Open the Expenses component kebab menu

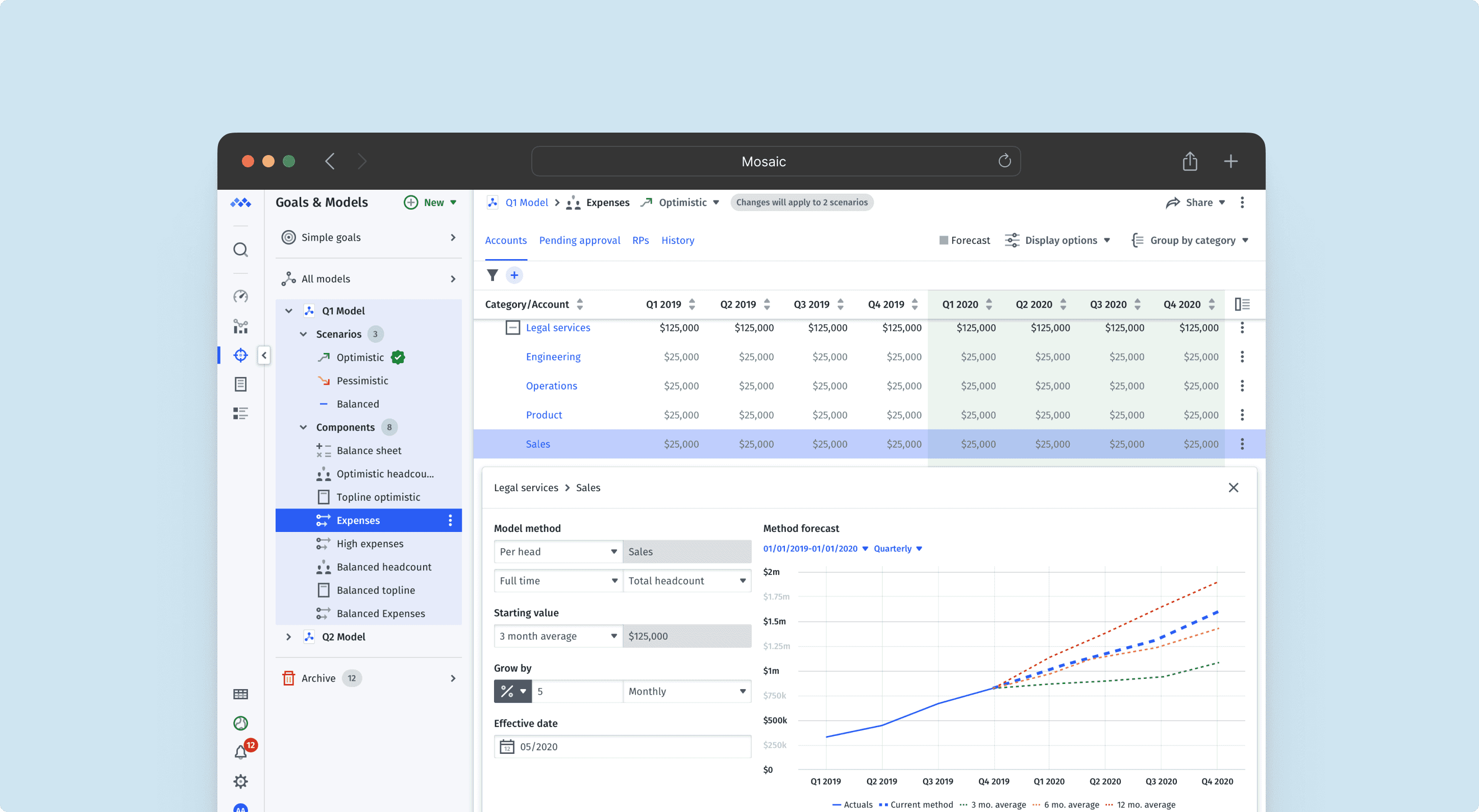(450, 520)
